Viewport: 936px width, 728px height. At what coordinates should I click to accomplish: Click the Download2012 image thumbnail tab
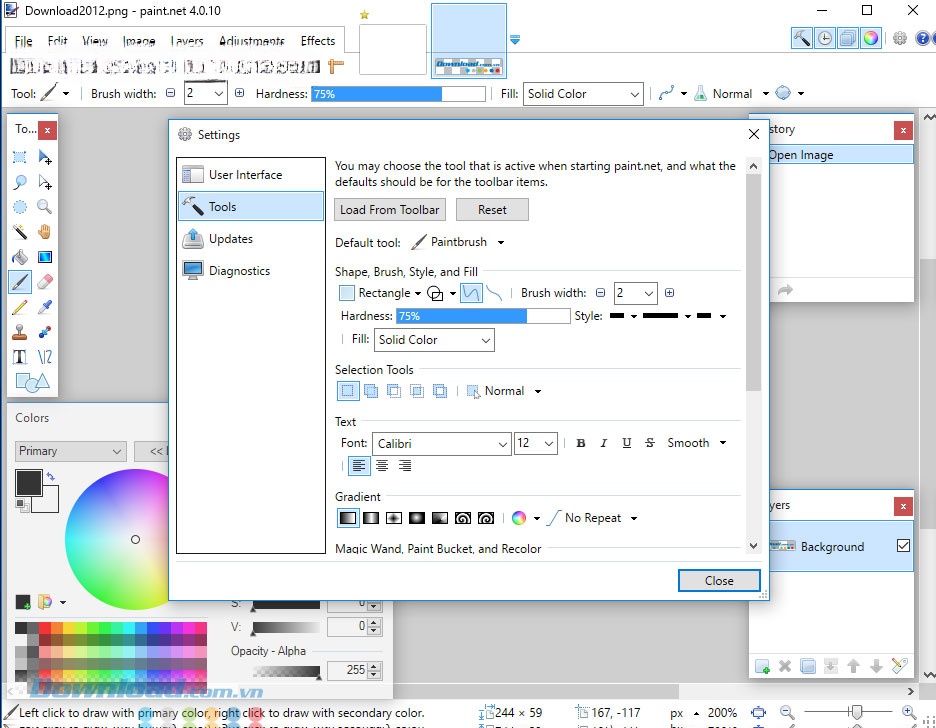point(469,41)
